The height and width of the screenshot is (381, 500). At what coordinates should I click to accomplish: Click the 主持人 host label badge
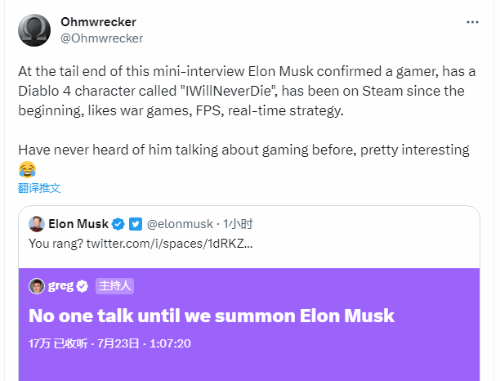point(115,286)
